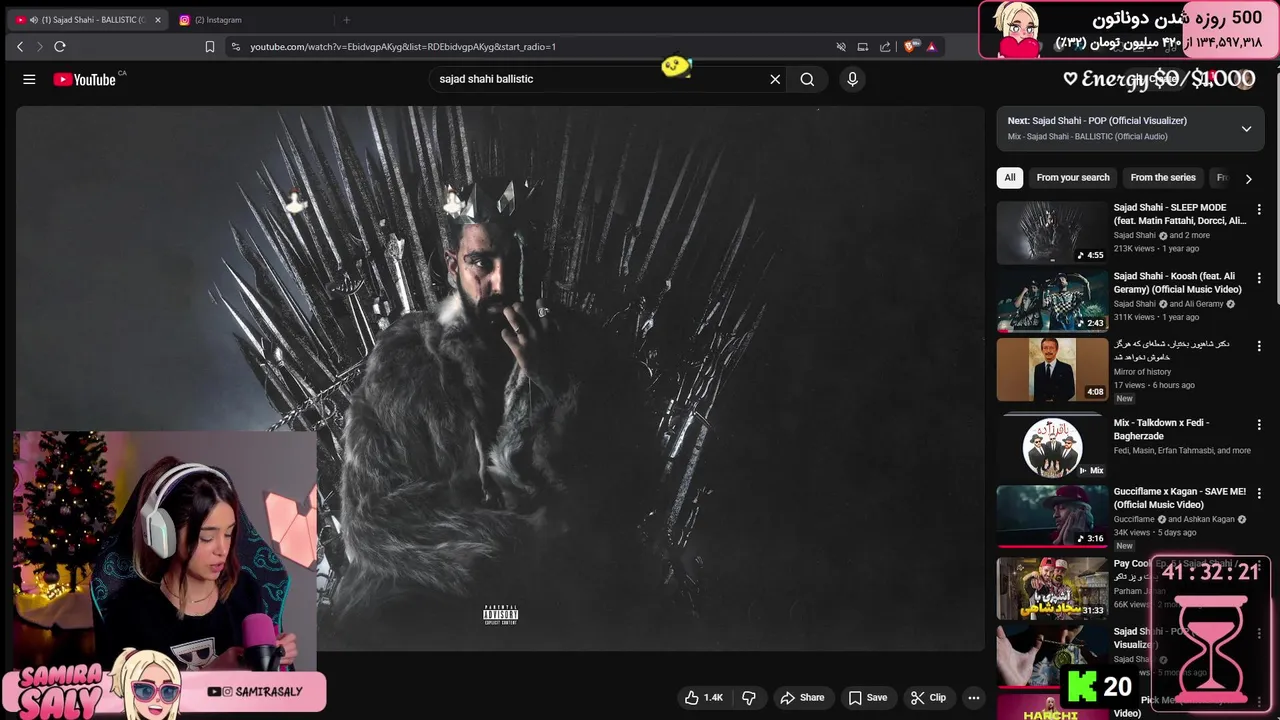The height and width of the screenshot is (720, 1280).
Task: Select the All filter chip
Action: 1010,178
